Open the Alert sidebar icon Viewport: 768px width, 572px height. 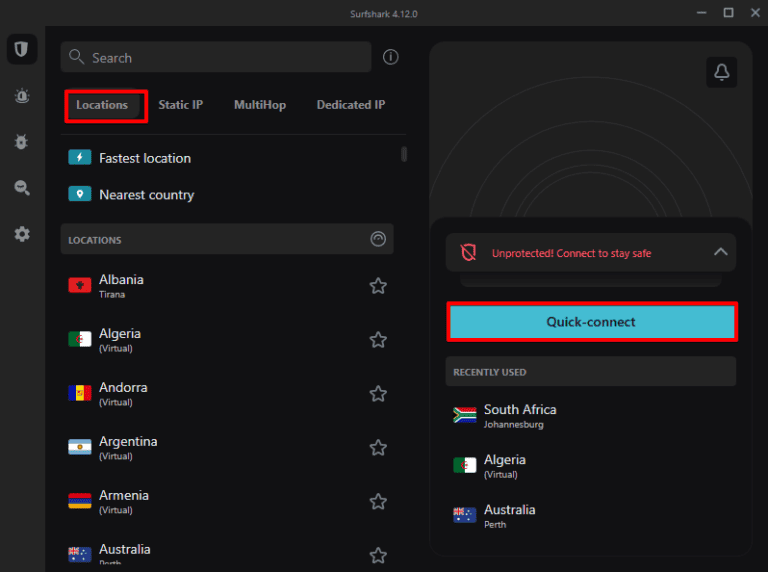tap(21, 95)
